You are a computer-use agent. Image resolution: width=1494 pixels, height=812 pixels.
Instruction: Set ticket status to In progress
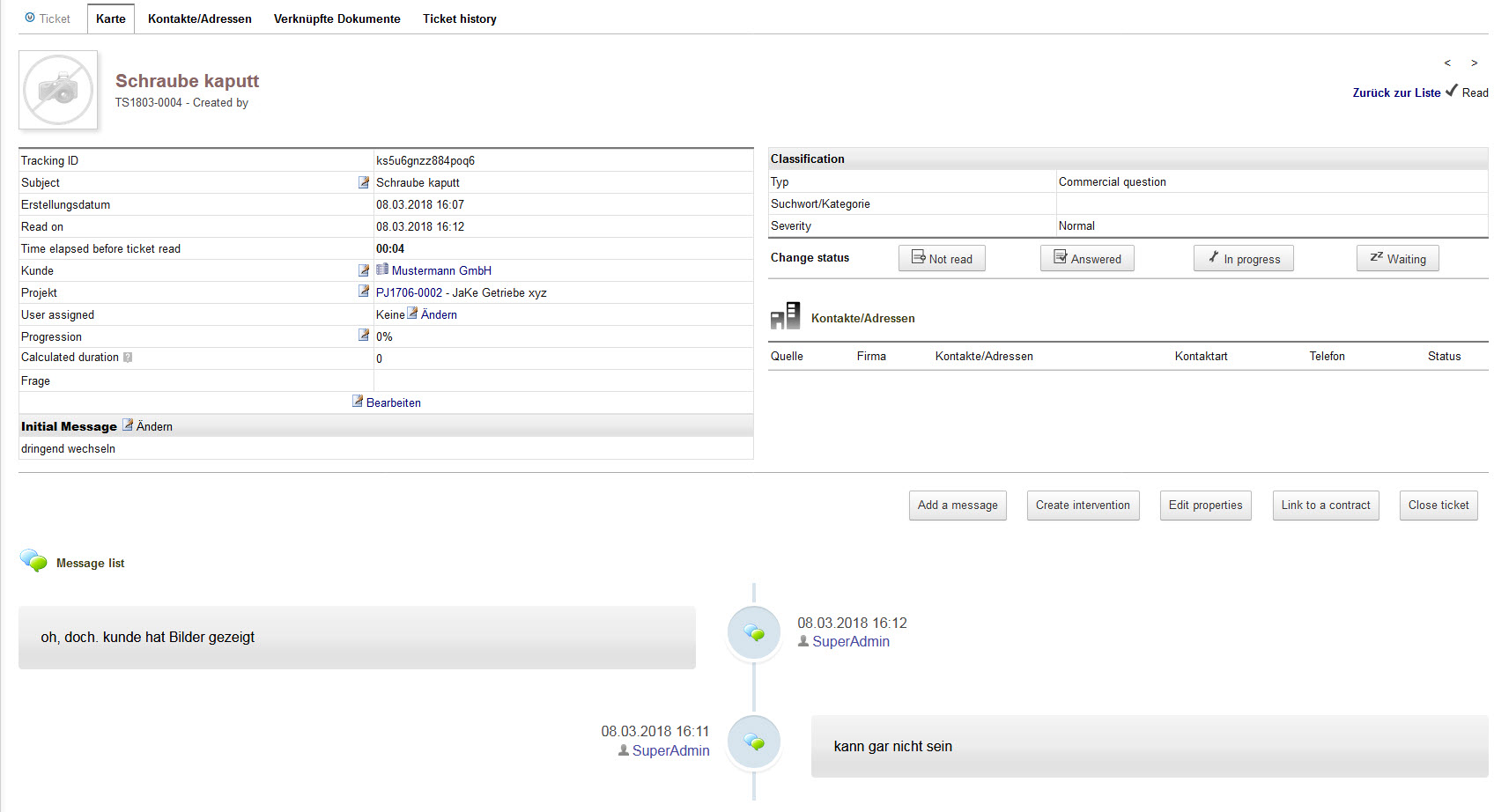1243,259
